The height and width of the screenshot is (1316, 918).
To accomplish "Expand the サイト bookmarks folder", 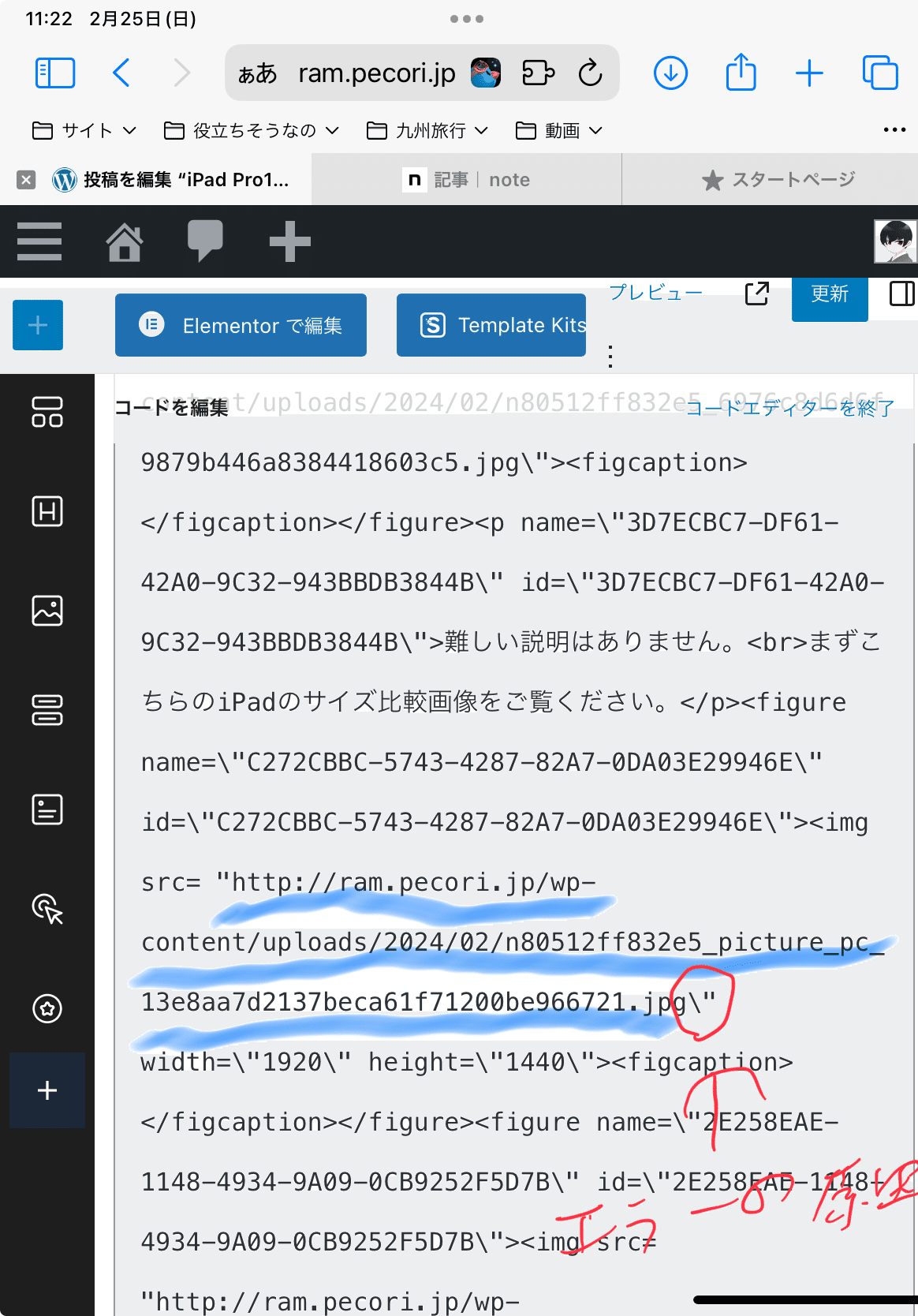I will coord(84,131).
